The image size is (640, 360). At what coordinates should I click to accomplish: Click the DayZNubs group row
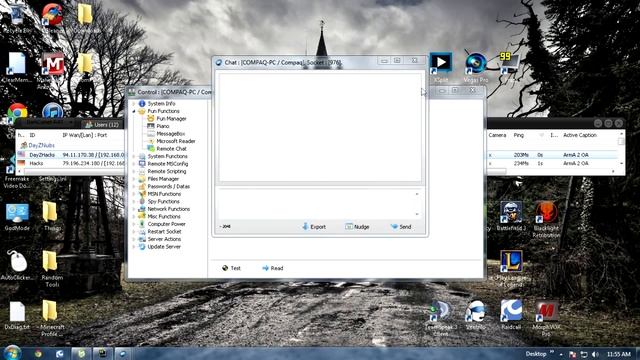pyautogui.click(x=41, y=145)
